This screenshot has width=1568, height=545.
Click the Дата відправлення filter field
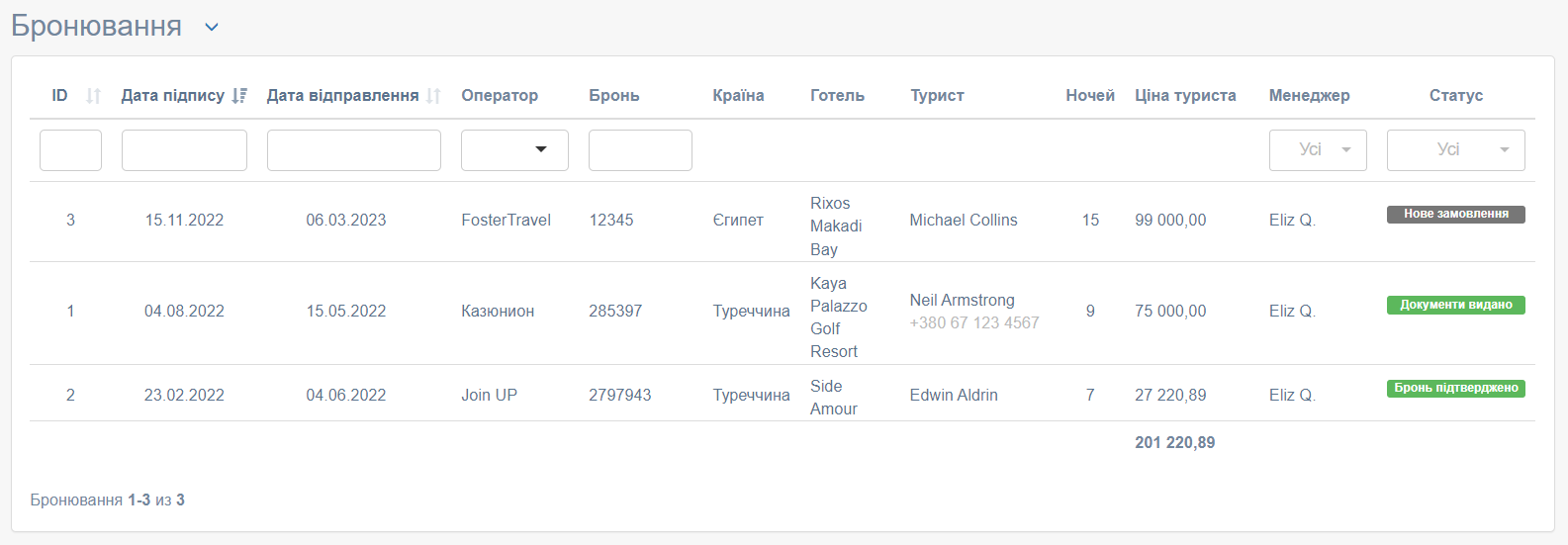354,150
